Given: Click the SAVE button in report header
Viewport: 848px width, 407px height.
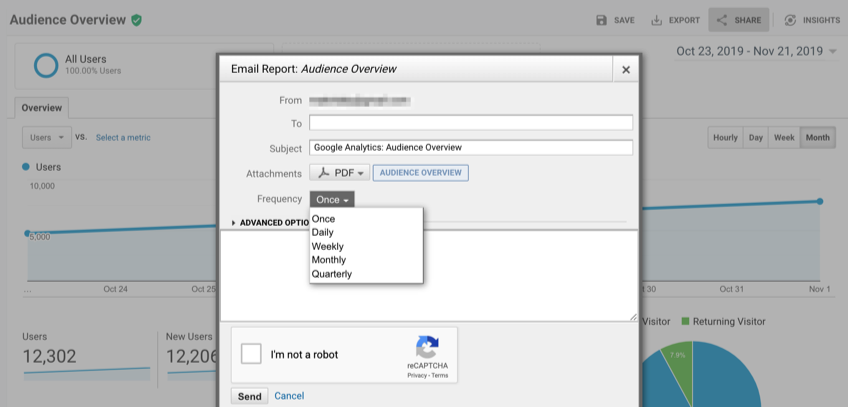Looking at the screenshot, I should coord(615,20).
